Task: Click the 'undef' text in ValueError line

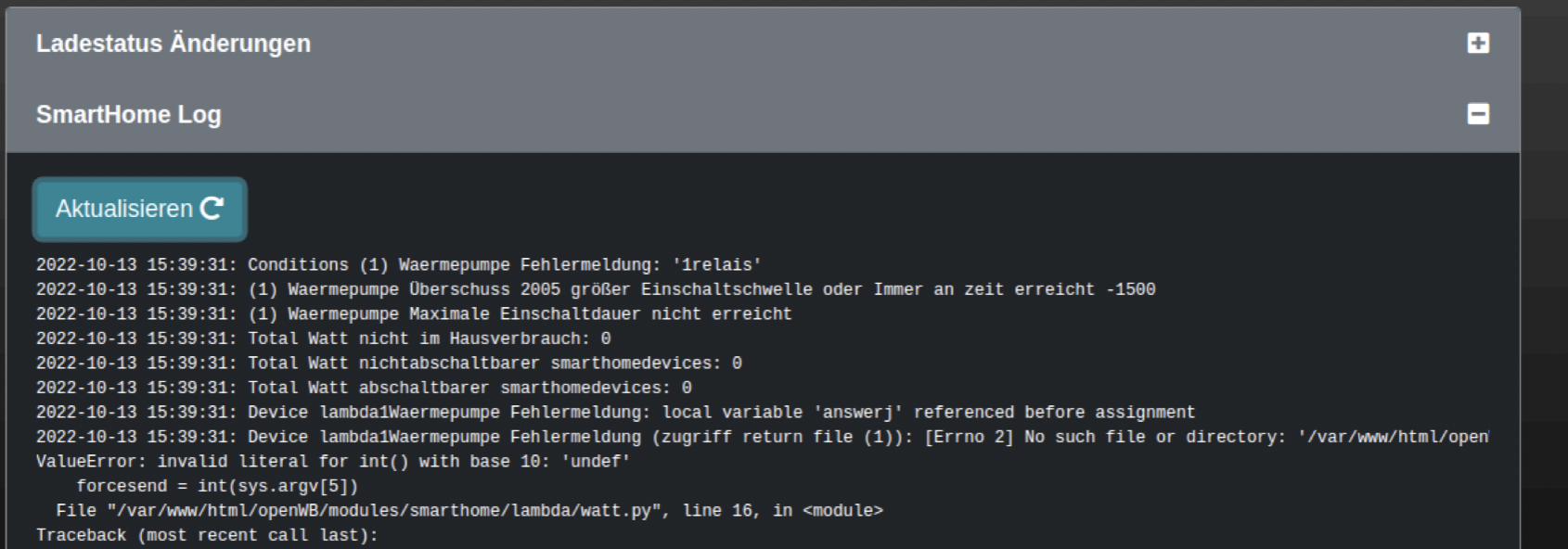Action: coord(596,462)
